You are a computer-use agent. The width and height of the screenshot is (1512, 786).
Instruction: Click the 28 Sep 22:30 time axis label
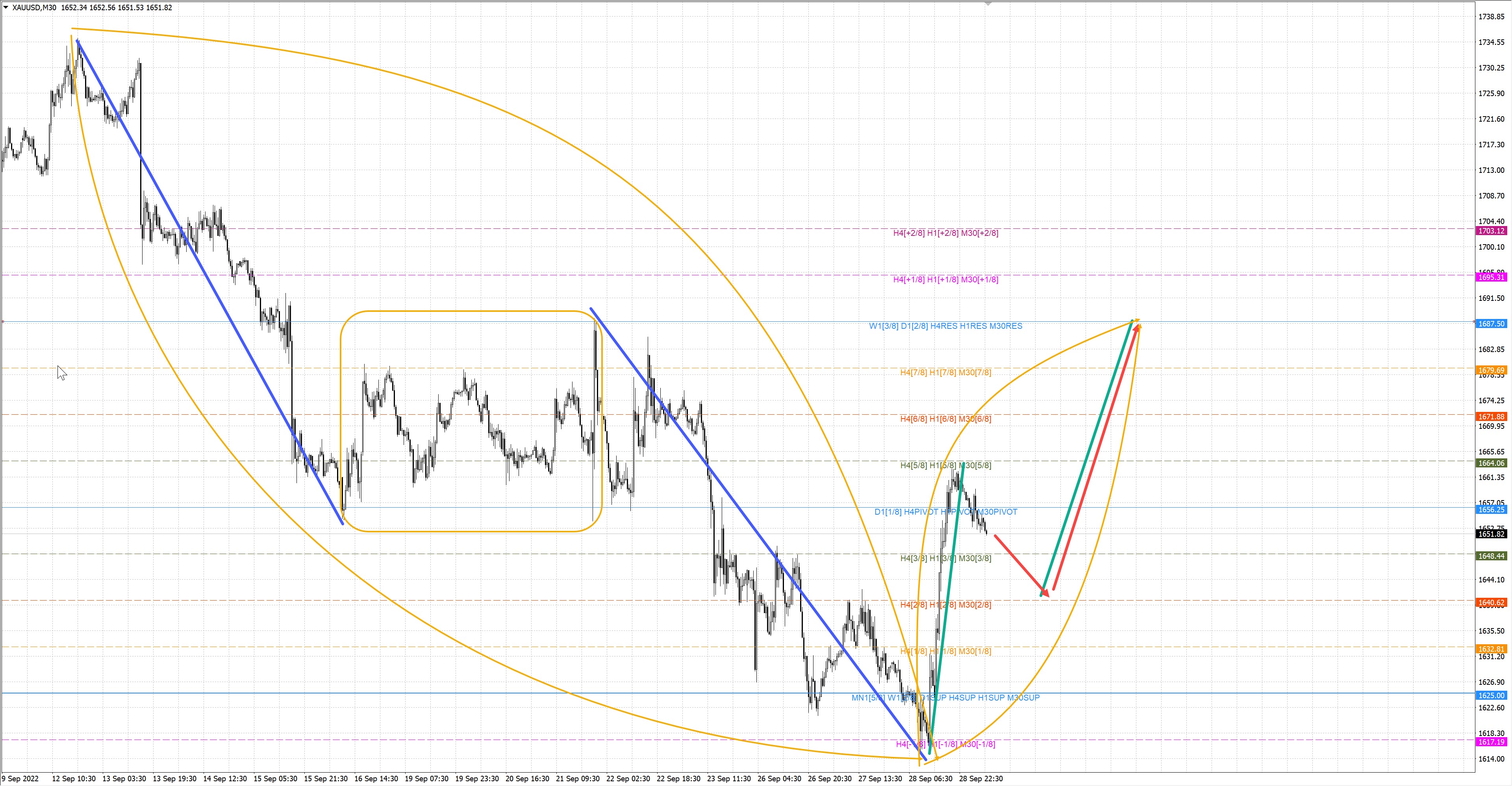(x=981, y=779)
